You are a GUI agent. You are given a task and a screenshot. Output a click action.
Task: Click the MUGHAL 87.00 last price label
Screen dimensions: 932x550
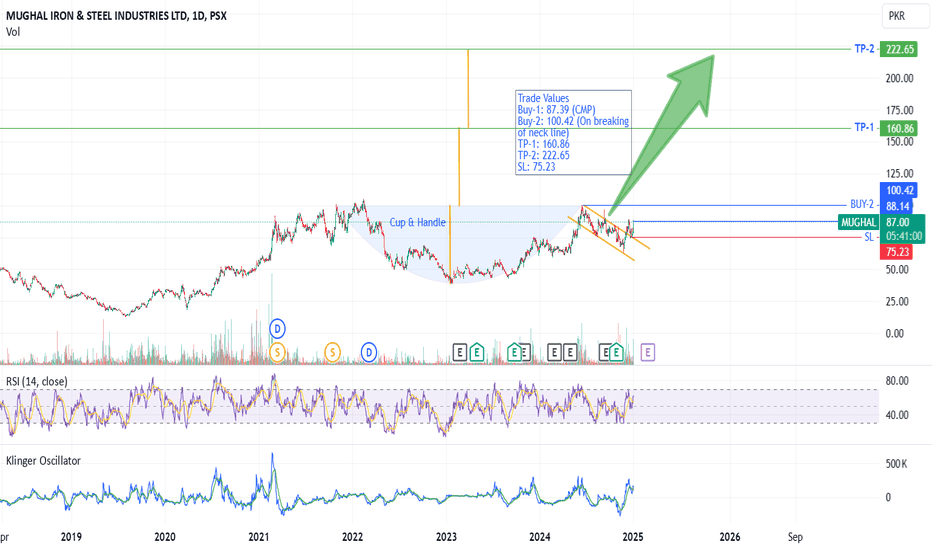[881, 222]
